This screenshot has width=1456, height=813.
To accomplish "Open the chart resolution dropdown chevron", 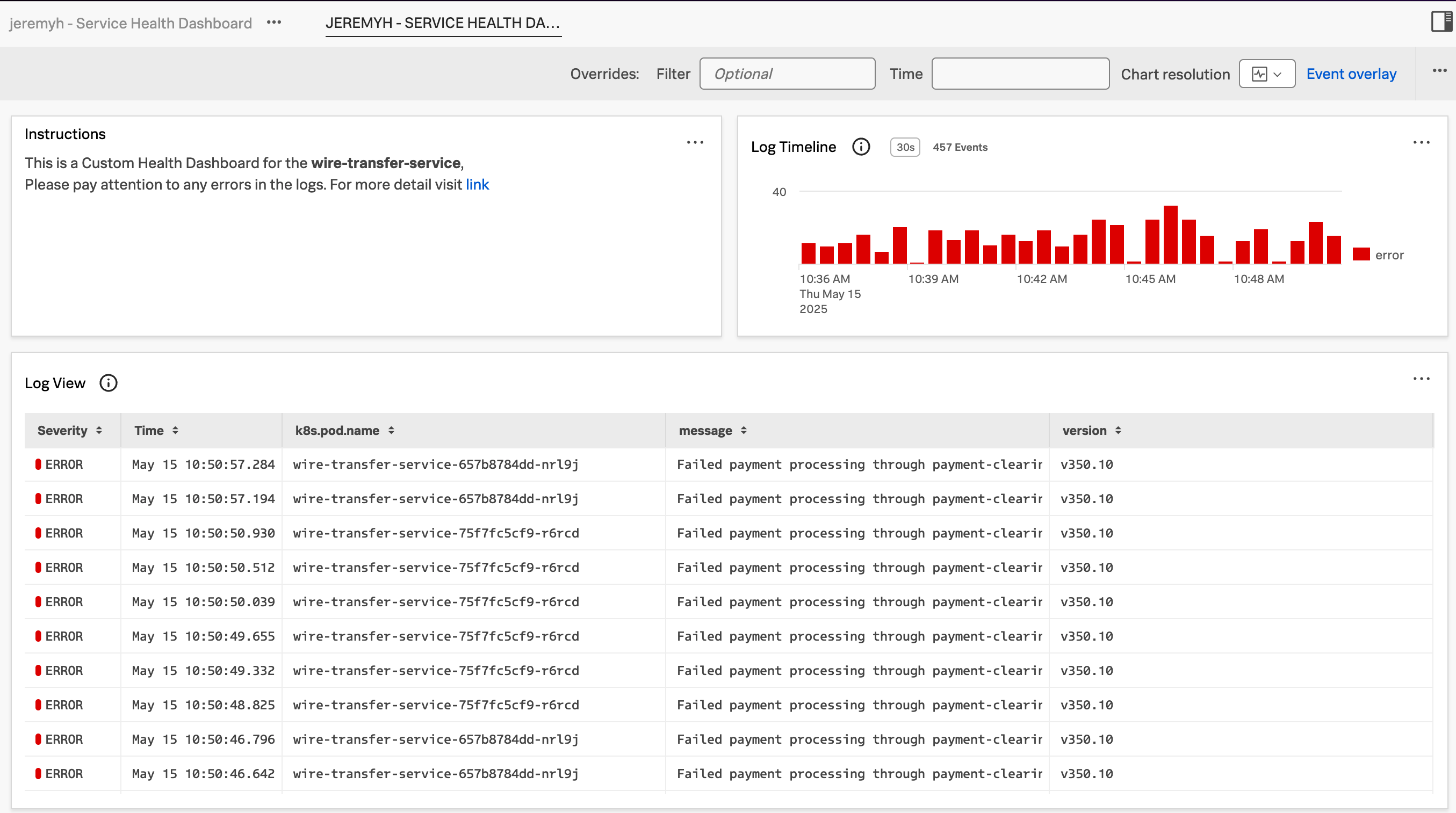I will pyautogui.click(x=1279, y=74).
